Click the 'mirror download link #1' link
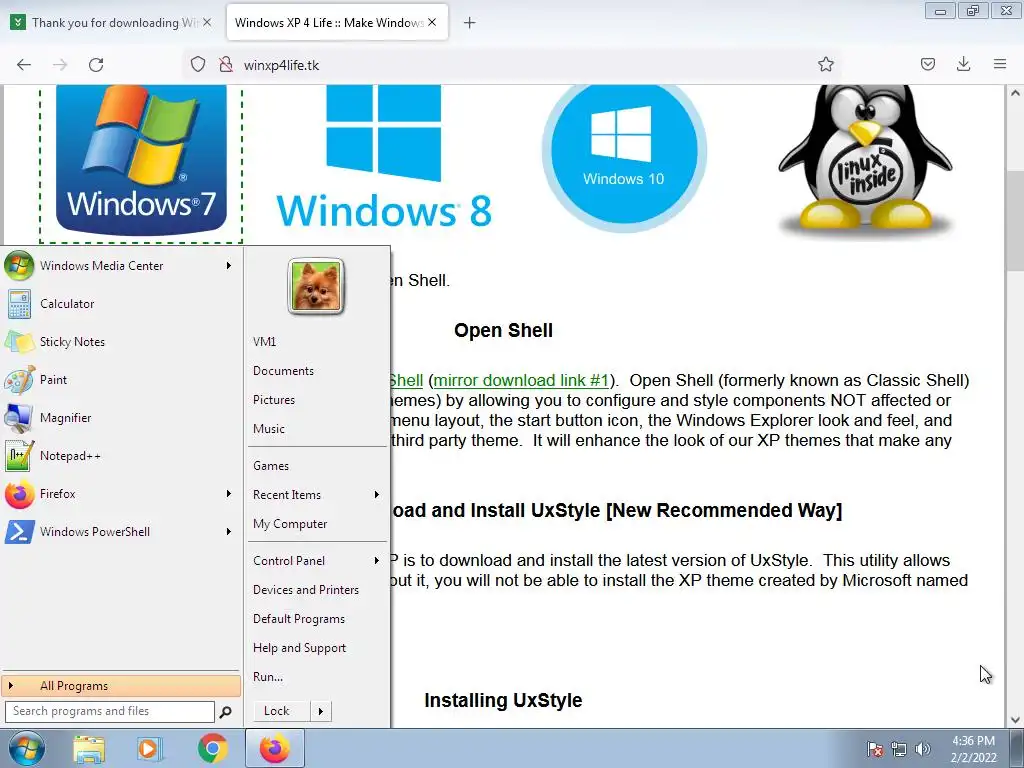The height and width of the screenshot is (768, 1024). 521,380
